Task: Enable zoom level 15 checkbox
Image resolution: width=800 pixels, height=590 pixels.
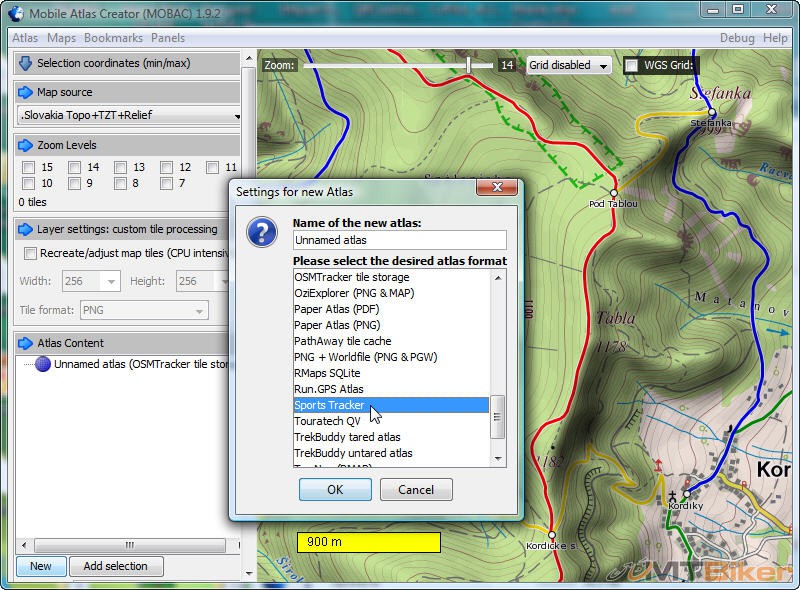Action: (x=29, y=168)
